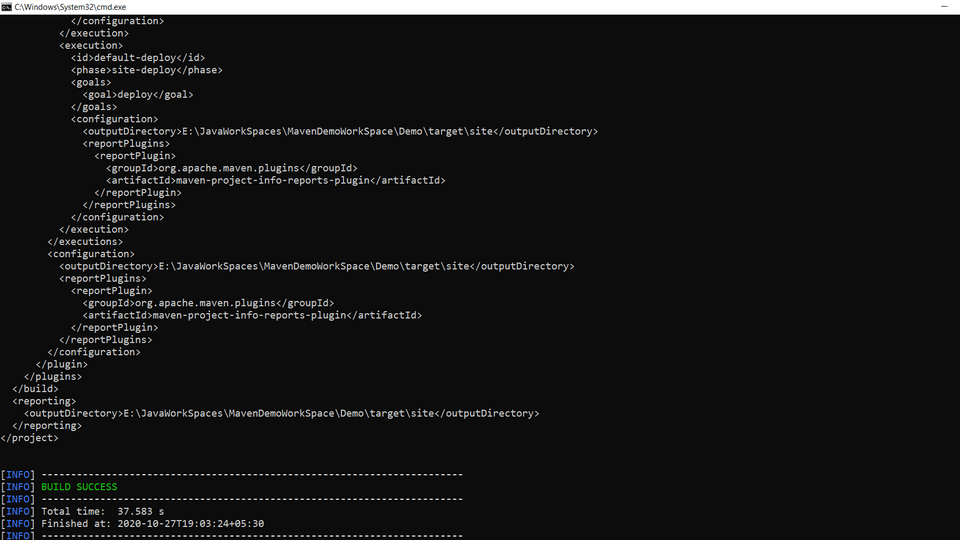This screenshot has width=960, height=540.
Task: Click the green BUILD SUCCESS message
Action: [x=79, y=487]
